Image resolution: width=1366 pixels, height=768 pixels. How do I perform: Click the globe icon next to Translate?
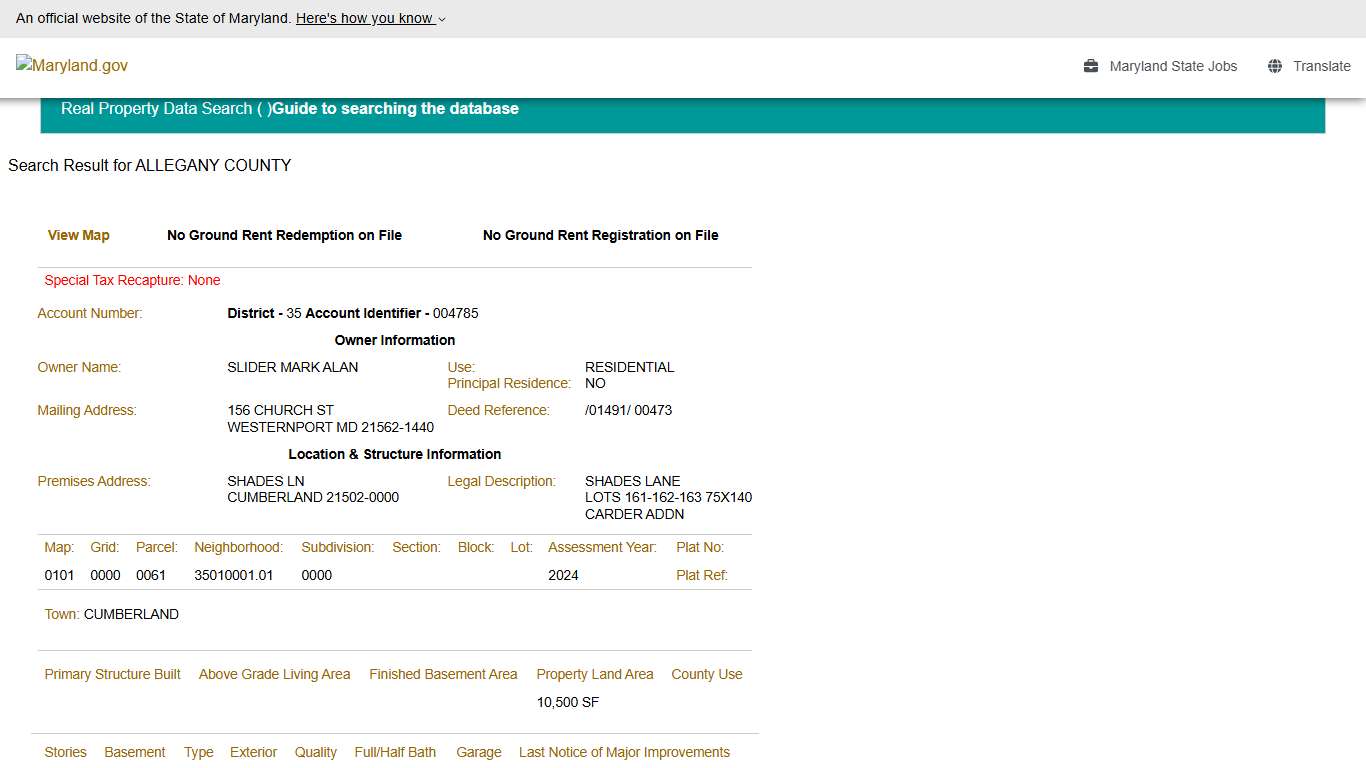click(1275, 66)
